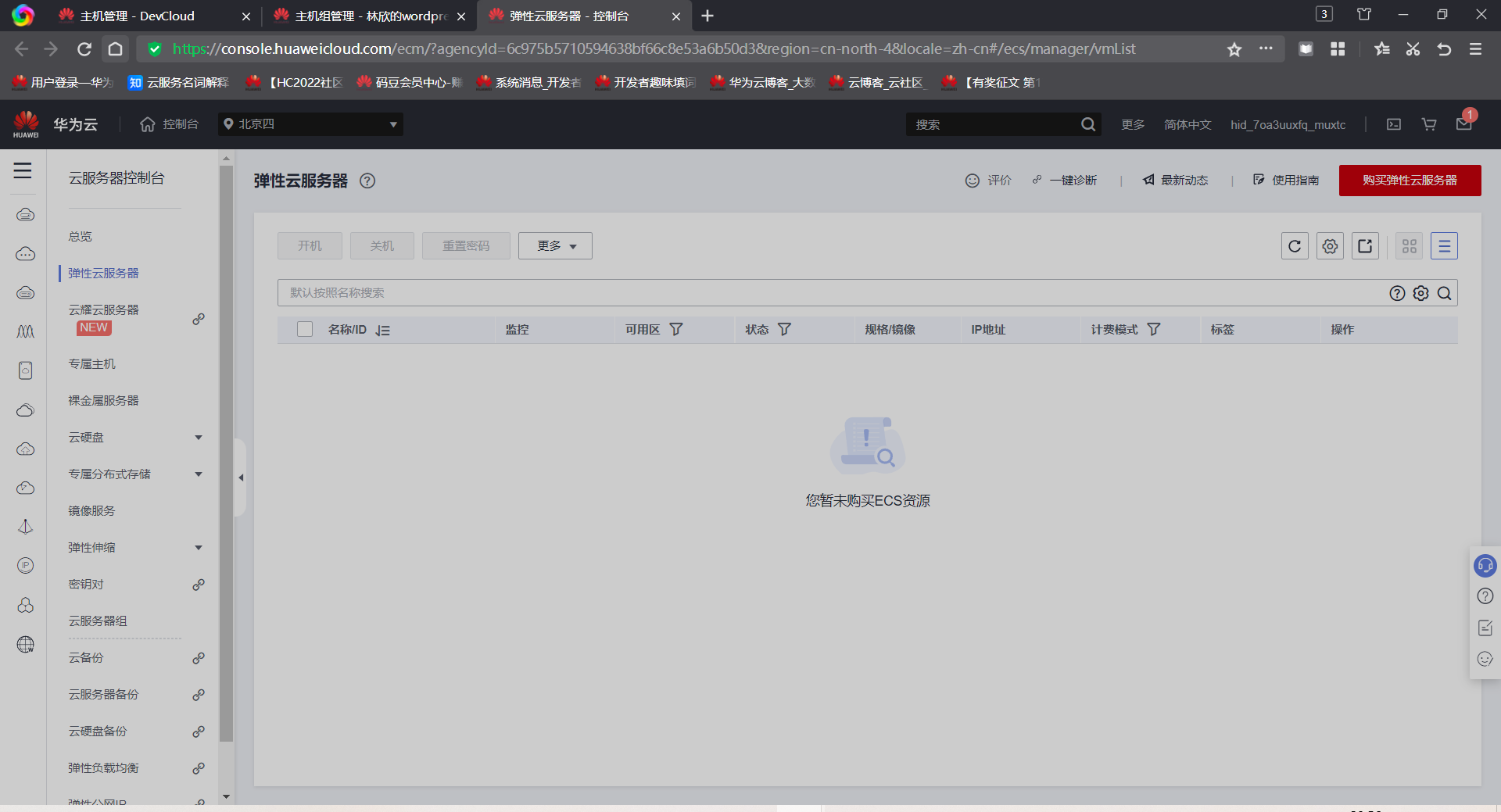Open the 北京四 region dropdown

(310, 124)
